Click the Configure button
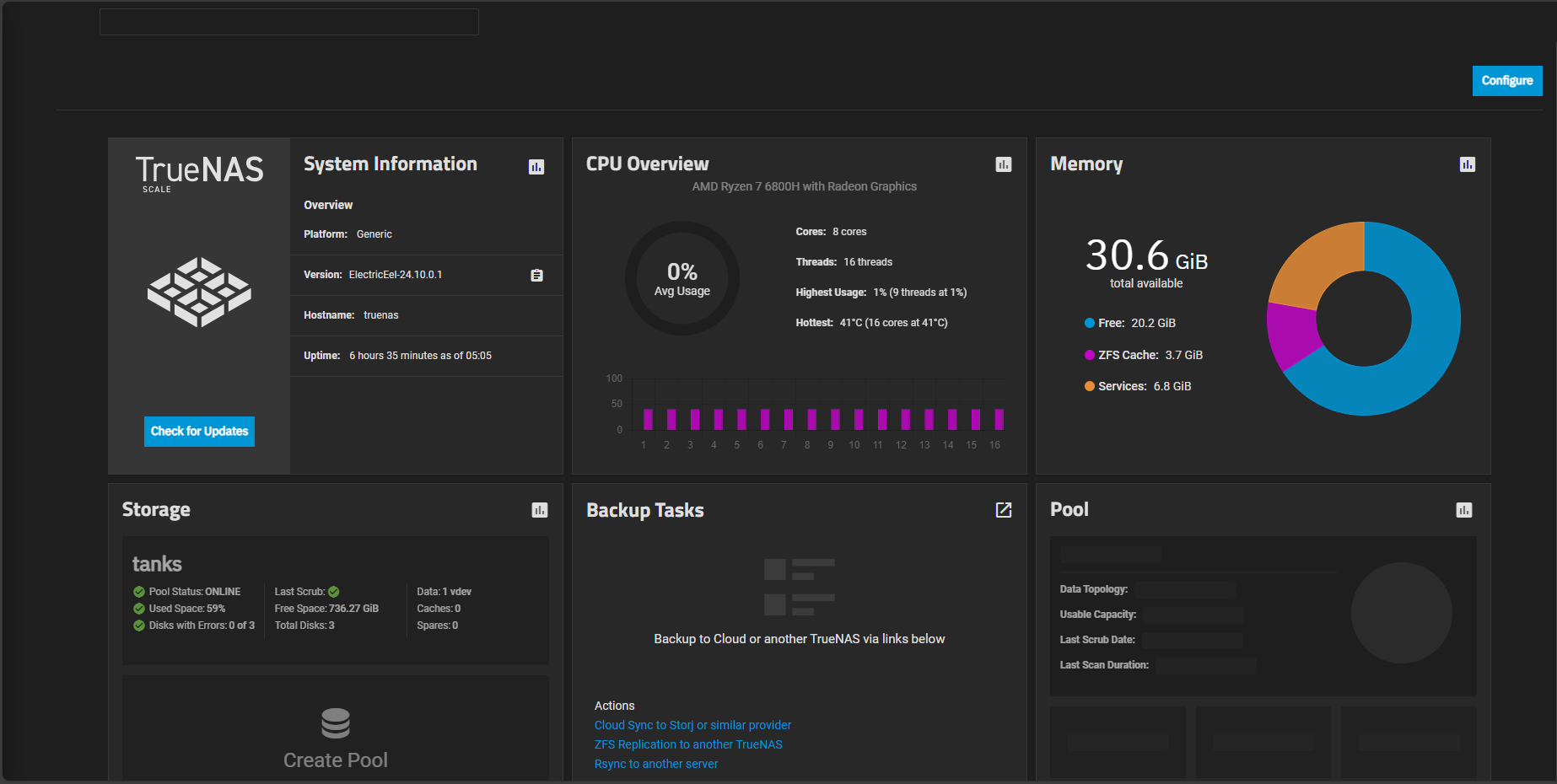Screen dimensions: 1557x784 click(1507, 81)
